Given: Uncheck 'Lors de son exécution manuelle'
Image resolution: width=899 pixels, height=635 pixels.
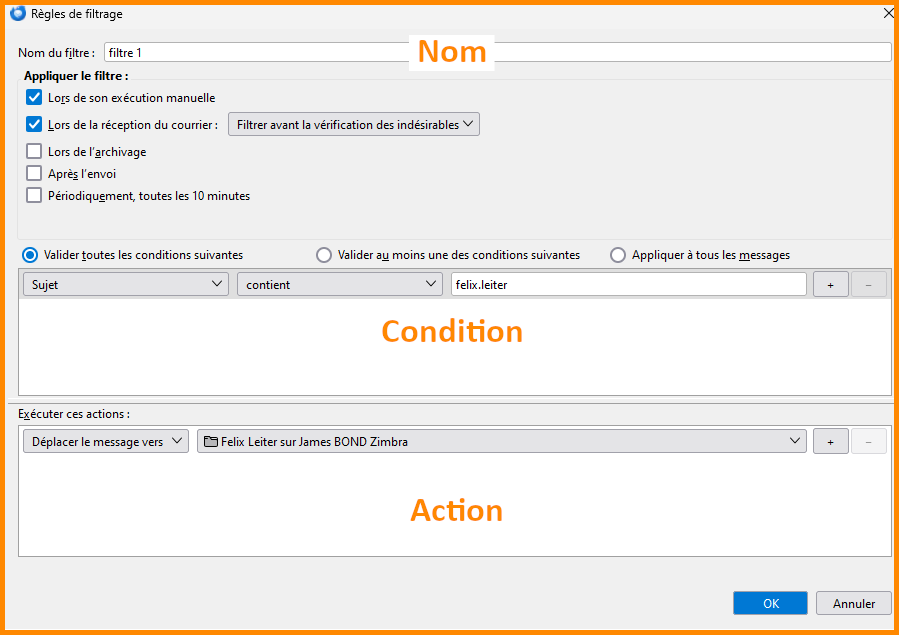Looking at the screenshot, I should 35,98.
